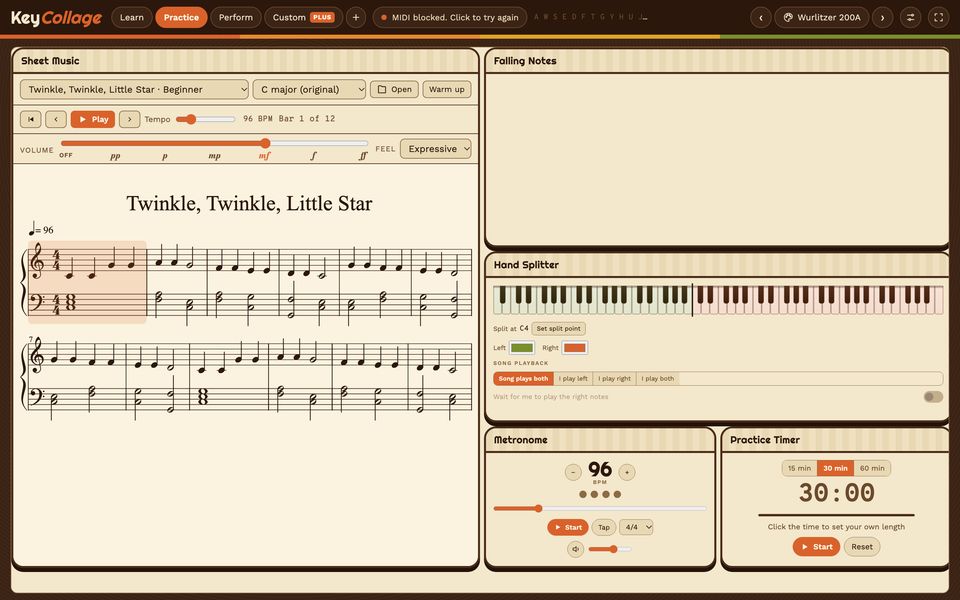
Task: Start the metronome
Action: click(568, 527)
